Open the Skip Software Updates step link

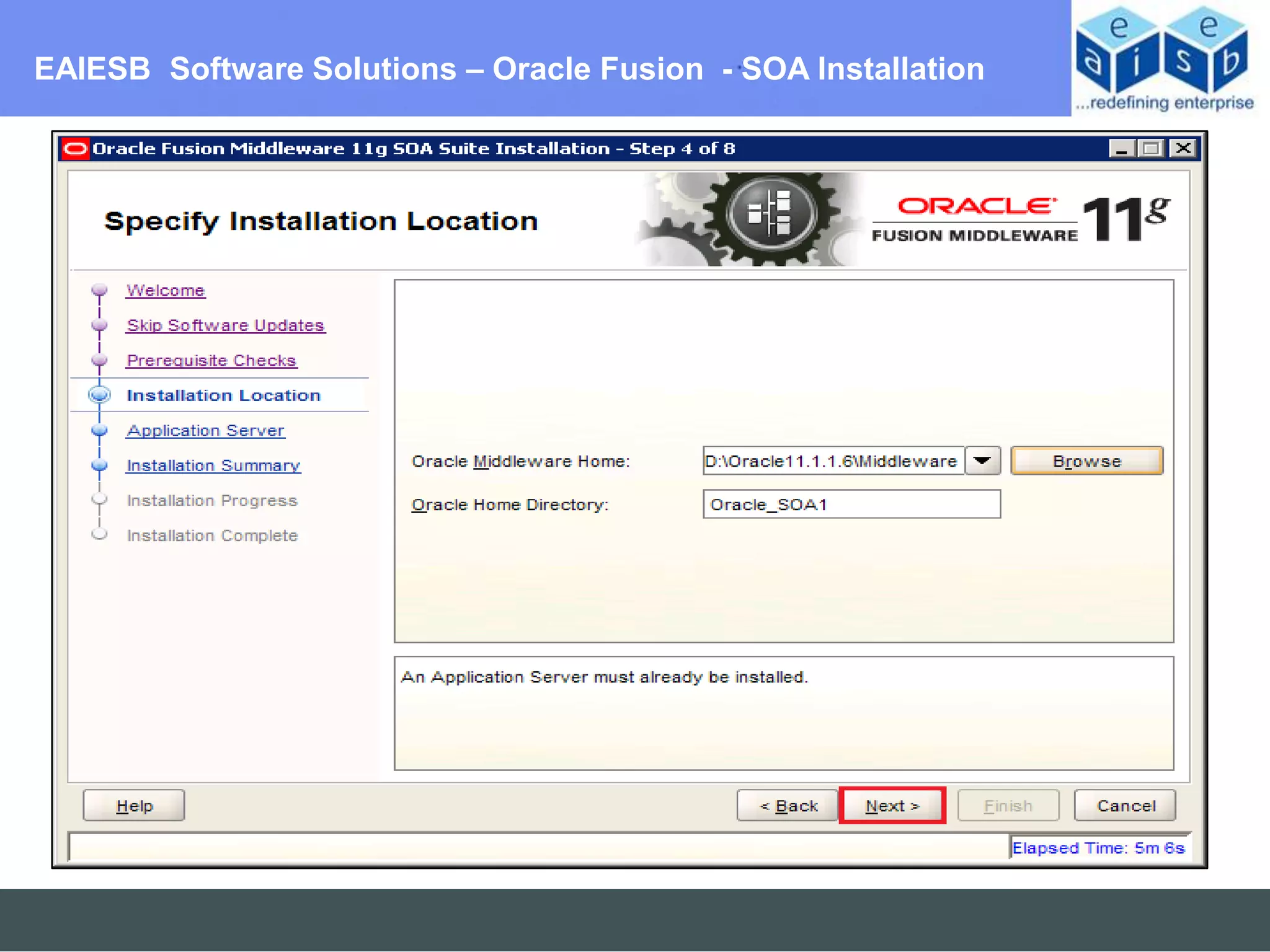pyautogui.click(x=226, y=325)
